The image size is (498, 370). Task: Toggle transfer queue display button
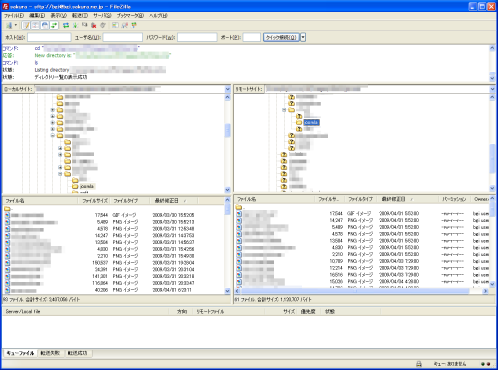click(54, 25)
